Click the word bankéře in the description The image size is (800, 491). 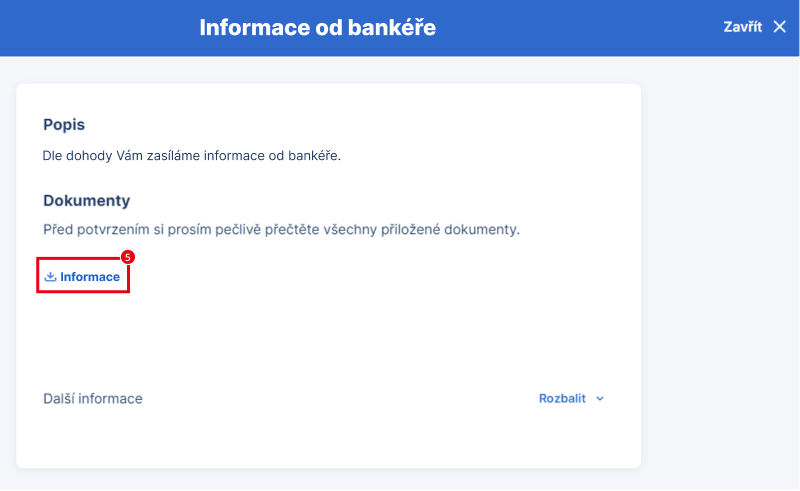(x=314, y=156)
